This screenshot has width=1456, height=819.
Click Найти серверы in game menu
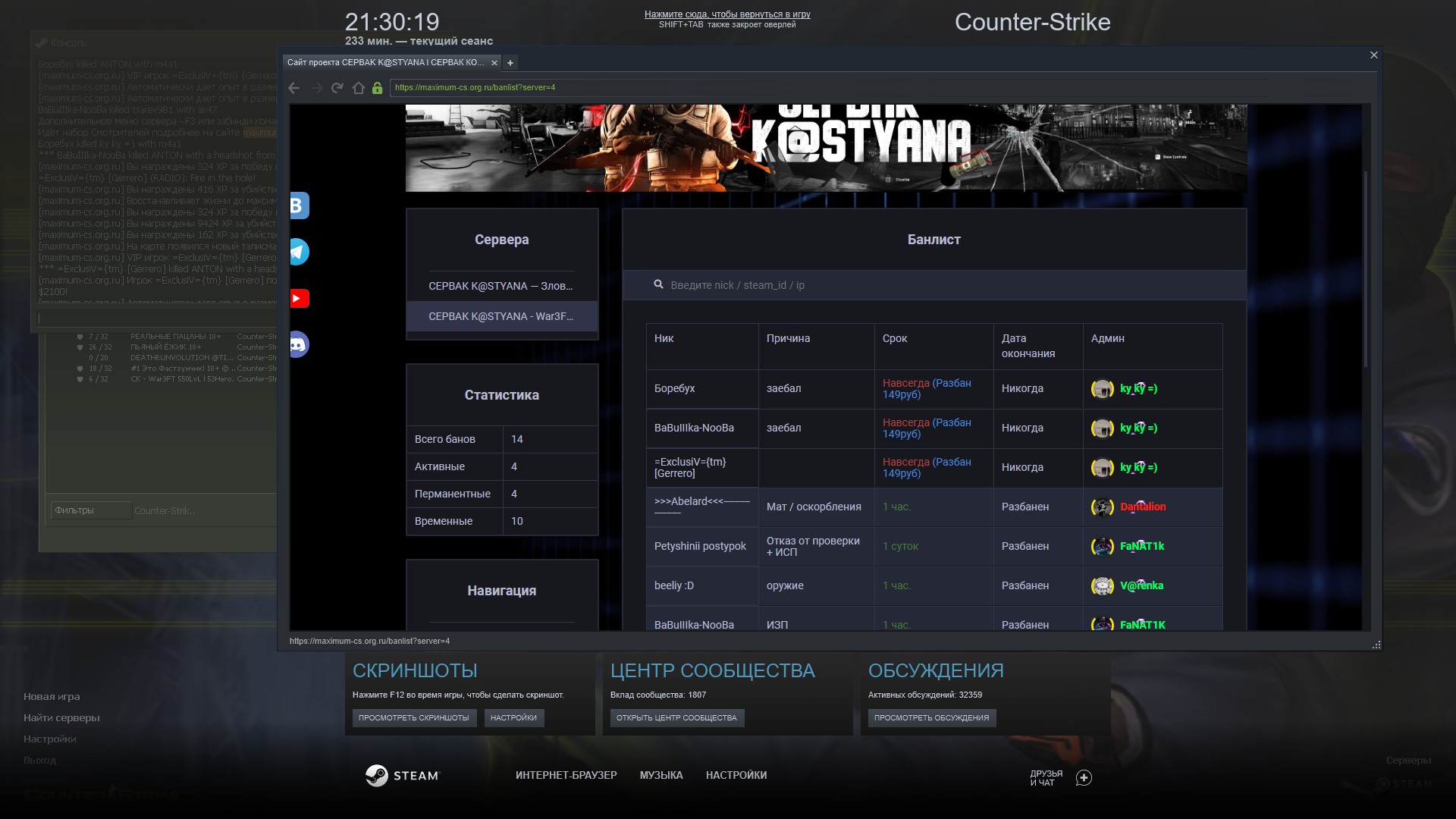tap(61, 717)
